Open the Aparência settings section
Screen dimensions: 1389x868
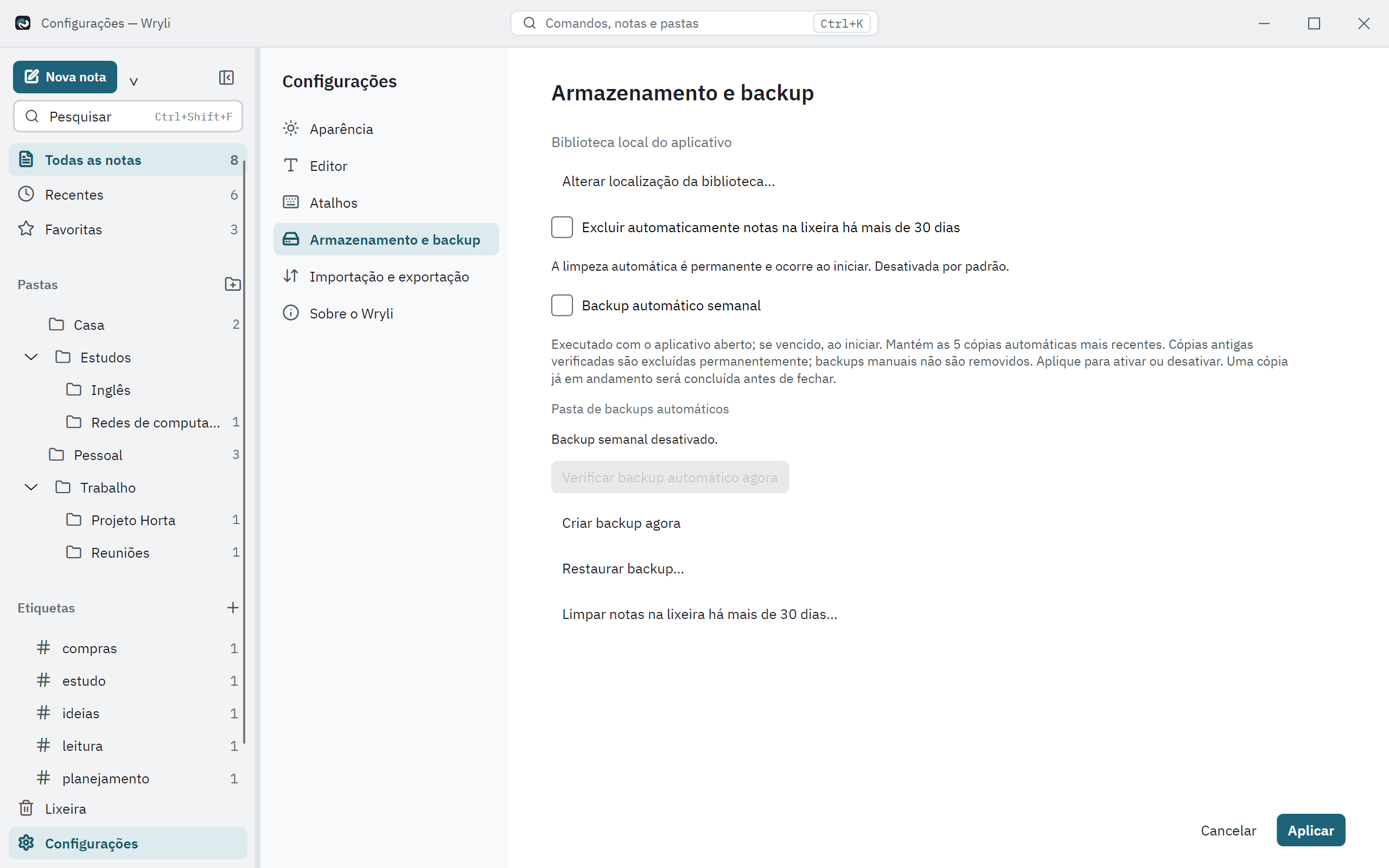(386, 129)
